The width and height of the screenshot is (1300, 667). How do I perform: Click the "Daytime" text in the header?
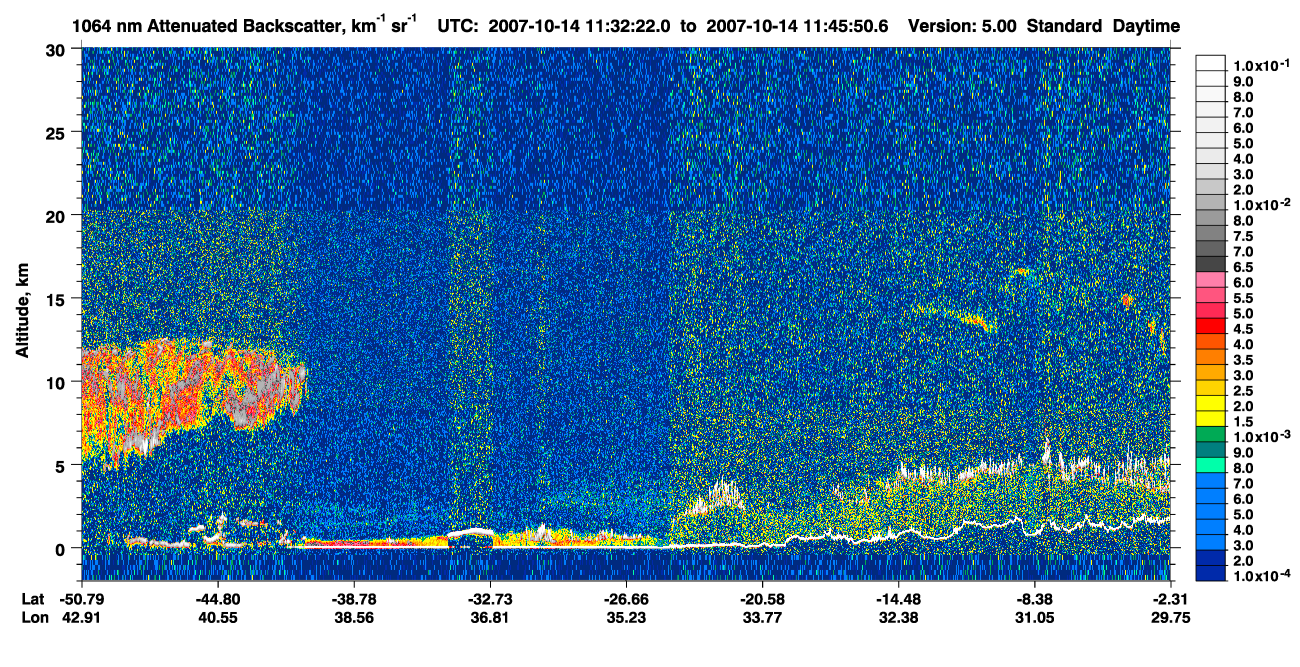(1146, 25)
